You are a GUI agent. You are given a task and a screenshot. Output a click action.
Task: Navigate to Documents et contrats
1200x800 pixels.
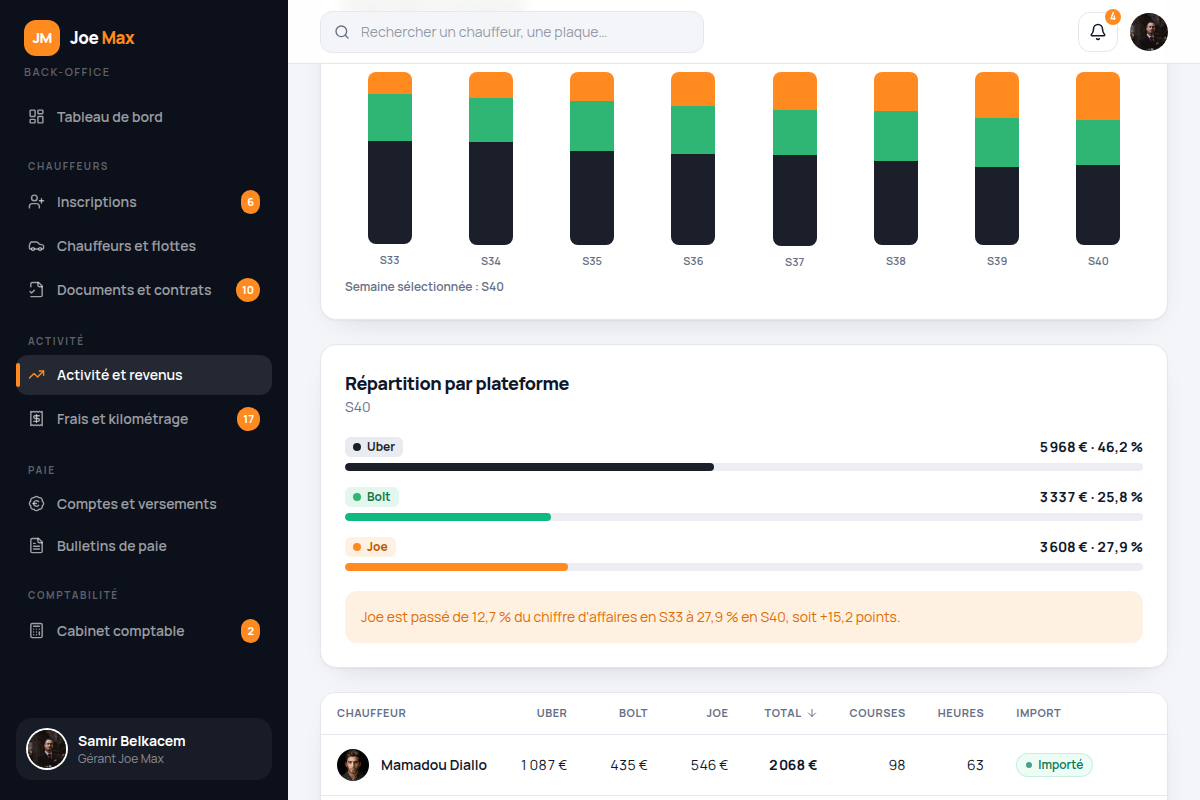[x=144, y=290]
